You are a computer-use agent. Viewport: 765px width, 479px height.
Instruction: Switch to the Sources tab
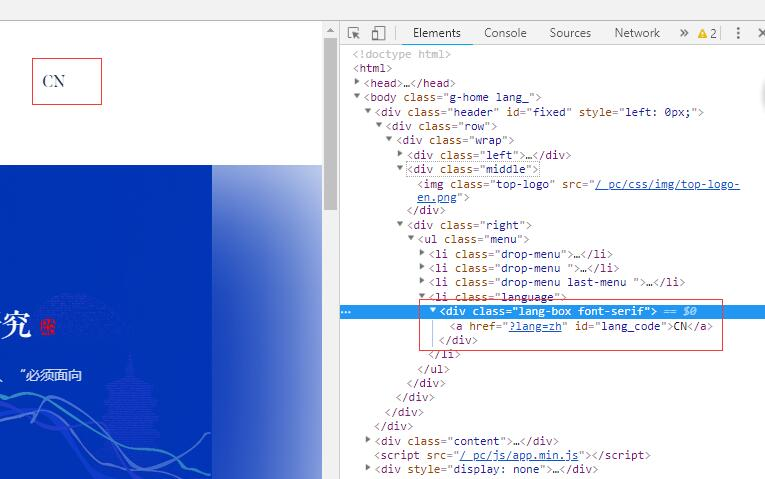click(570, 33)
